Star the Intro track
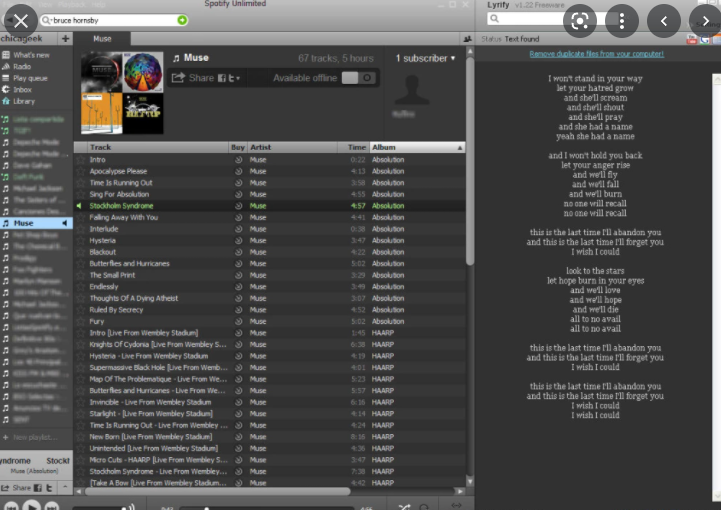721x510 pixels. click(81, 160)
